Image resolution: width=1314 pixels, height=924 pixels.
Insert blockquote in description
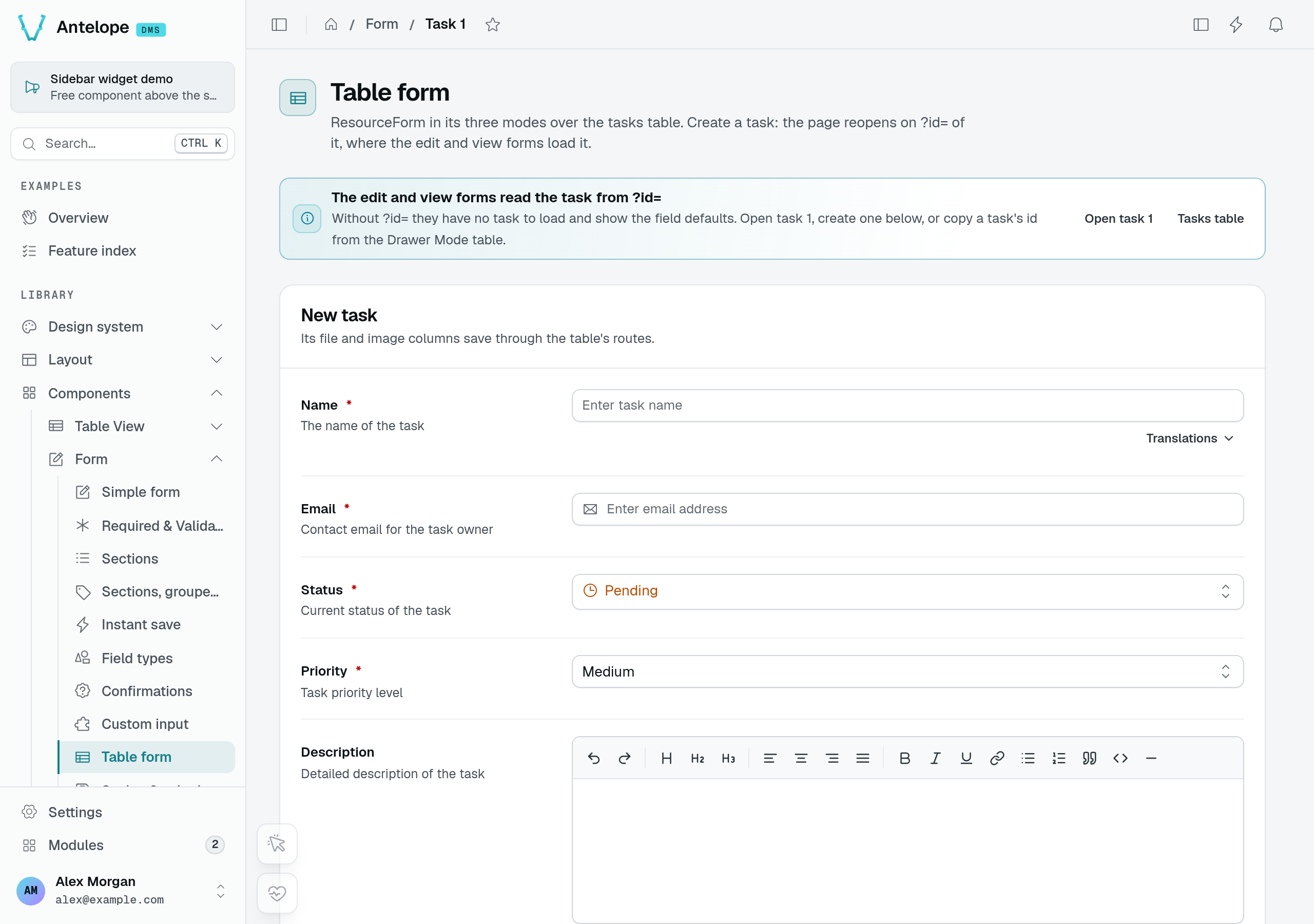[x=1090, y=758]
